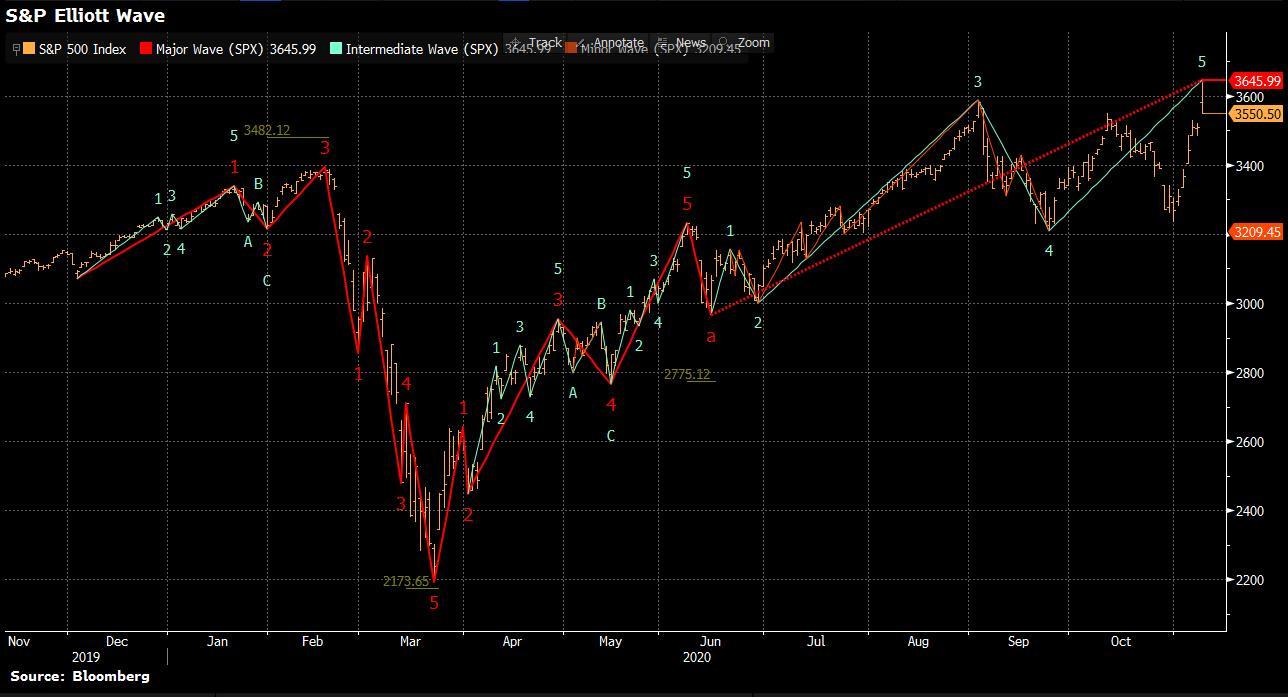Select the S&P 500 Index legend label

tap(82, 49)
